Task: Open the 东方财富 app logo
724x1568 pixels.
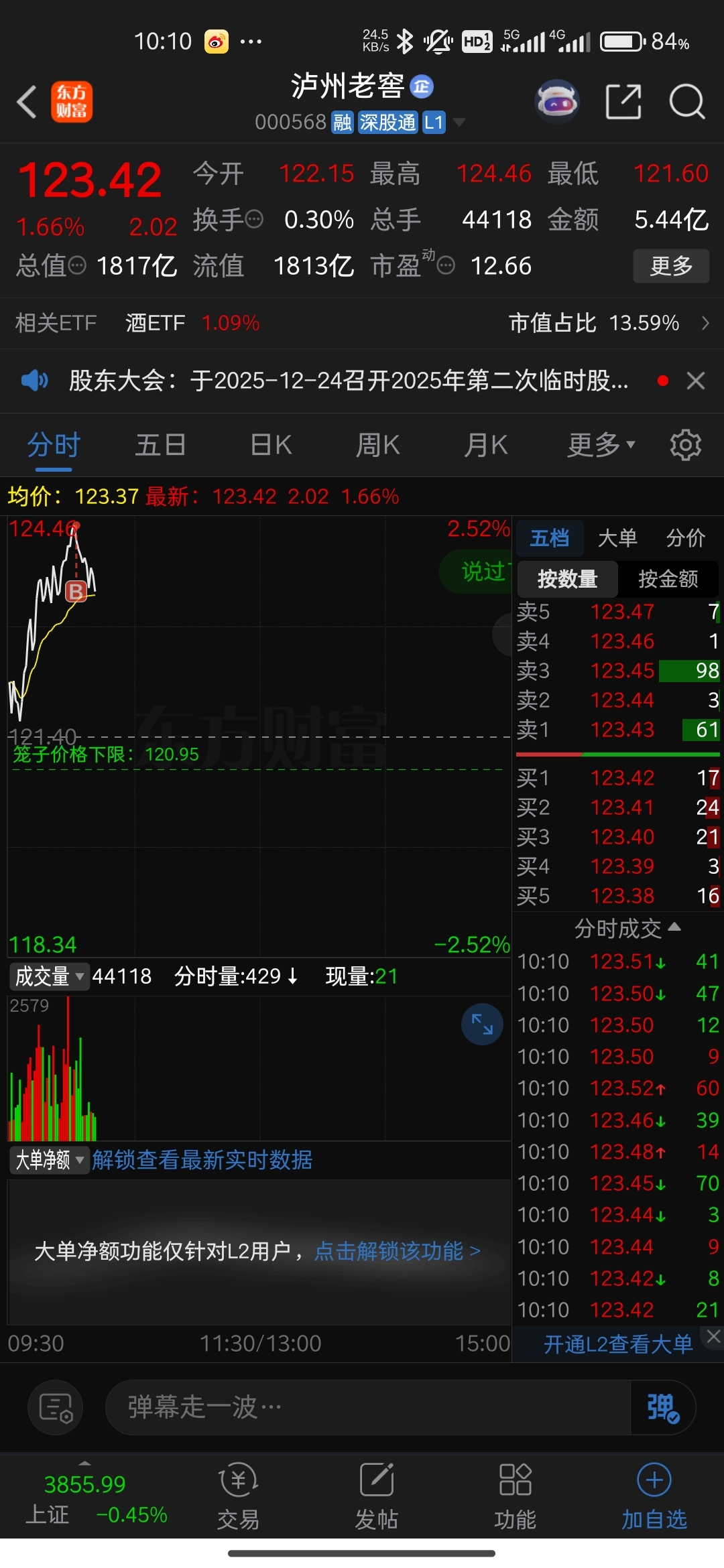Action: click(72, 102)
